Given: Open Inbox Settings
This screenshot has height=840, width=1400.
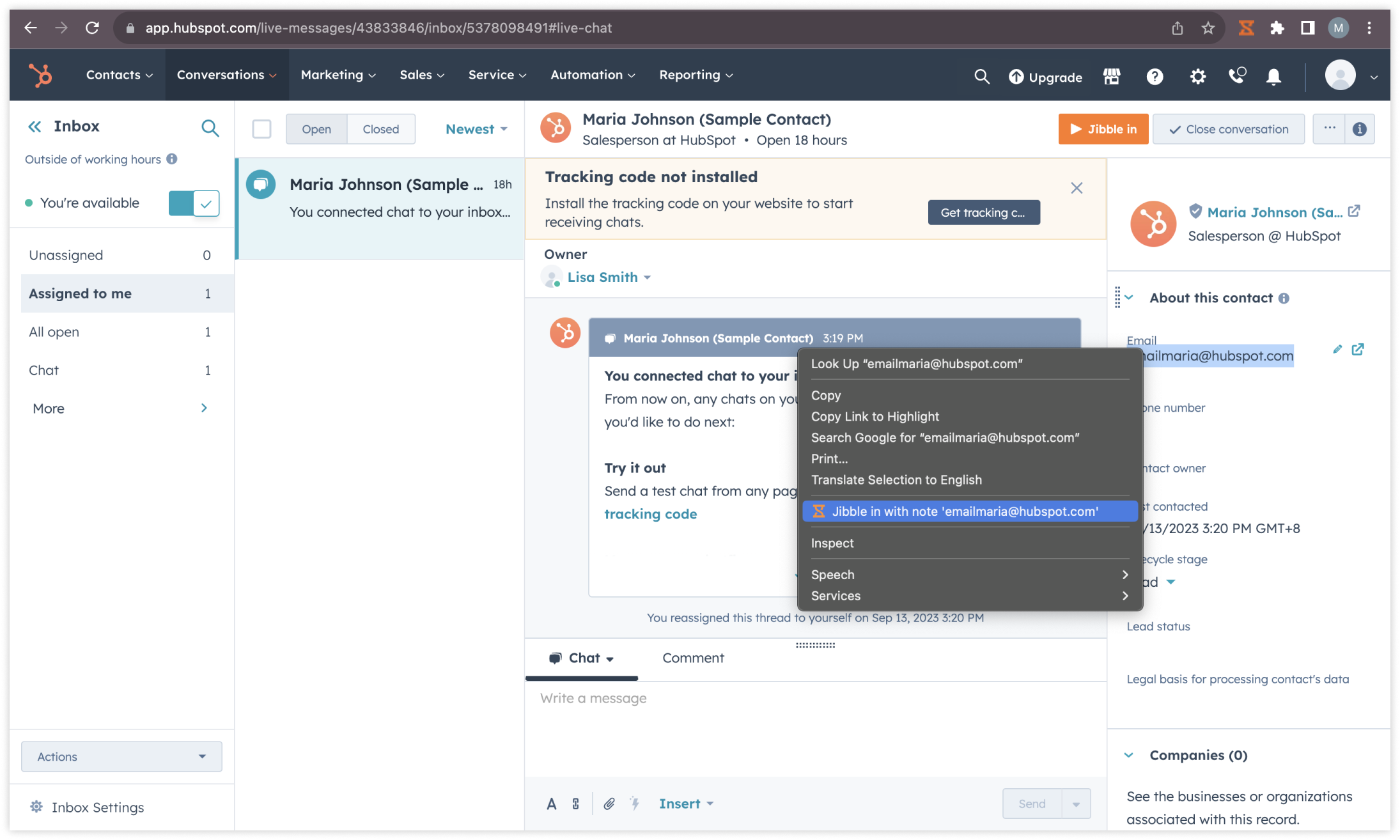Looking at the screenshot, I should coord(87,807).
